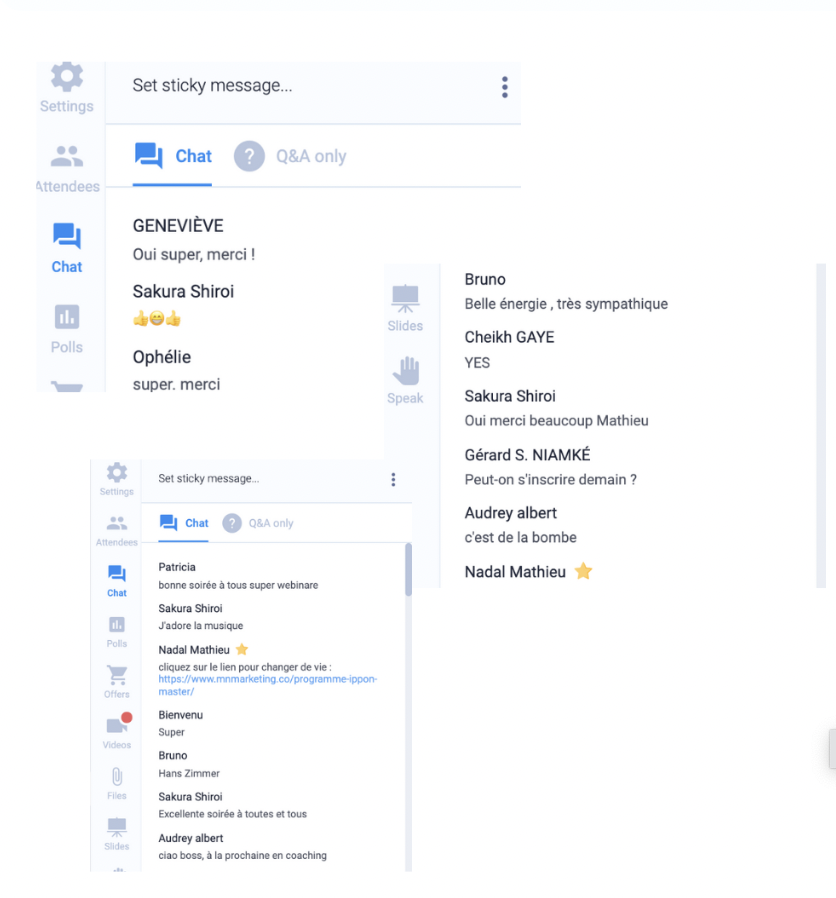Click Nadal Mathieu's name in right panel

(x=515, y=572)
